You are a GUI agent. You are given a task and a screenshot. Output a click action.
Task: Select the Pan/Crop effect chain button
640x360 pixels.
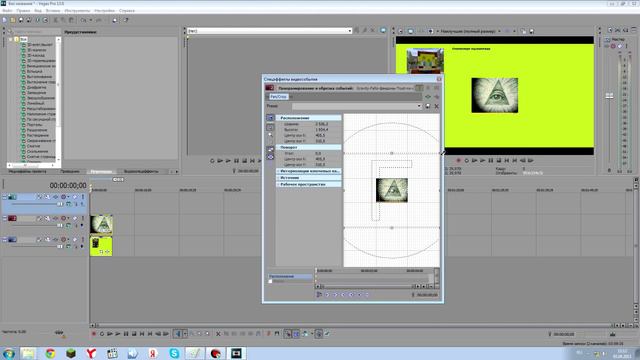[278, 97]
